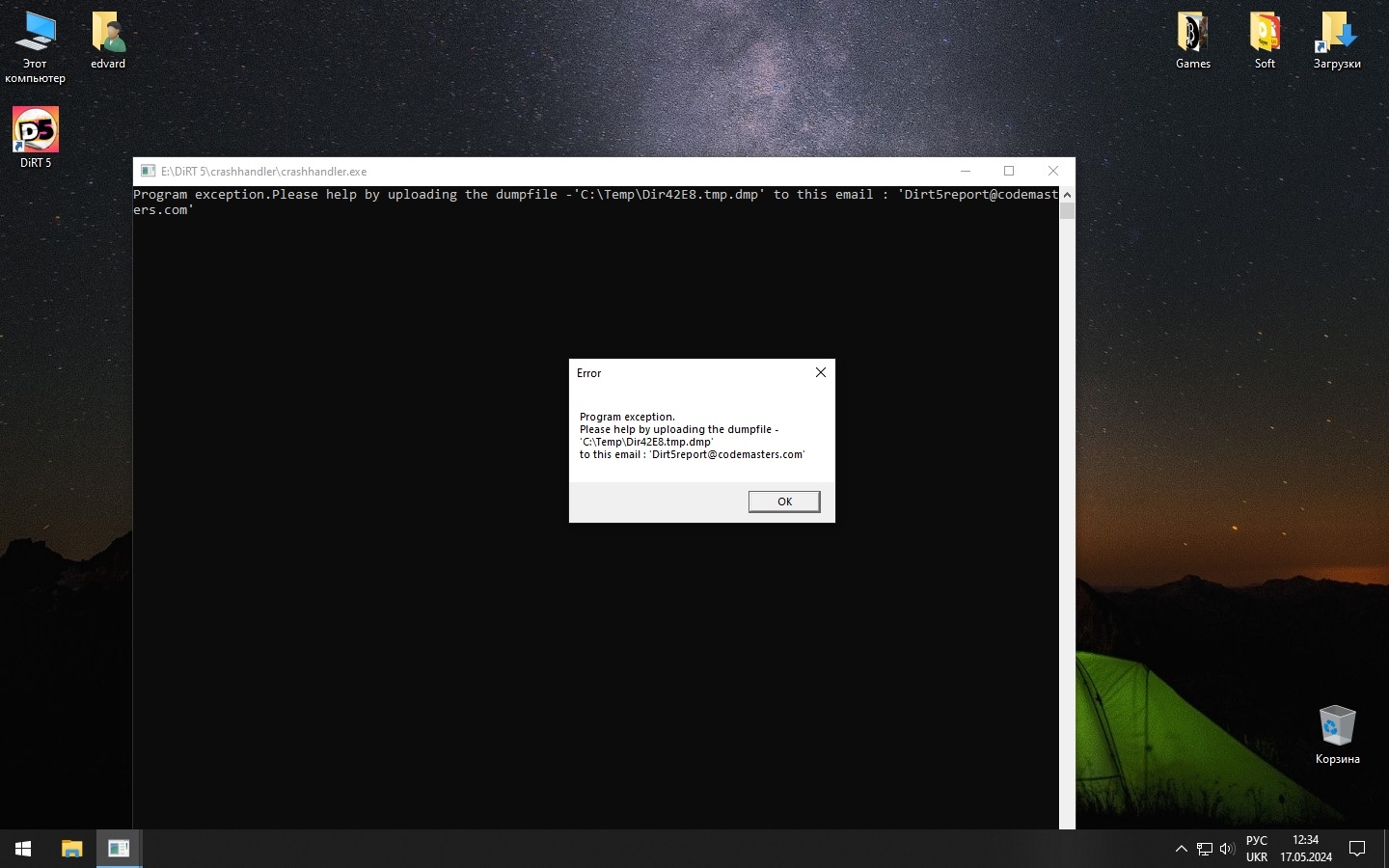Launch File Explorer from the taskbar

click(71, 849)
